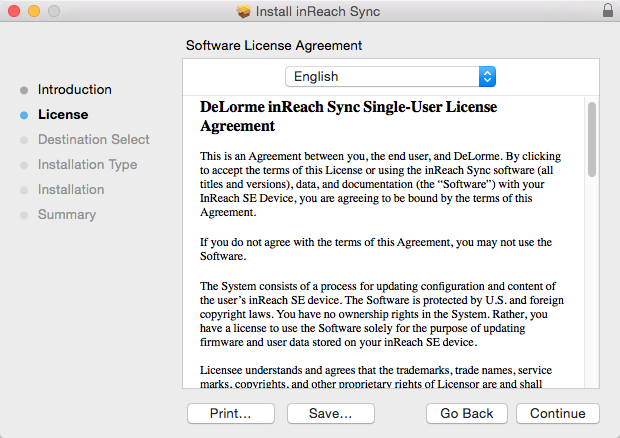Select the Introduction step in sidebar
The height and width of the screenshot is (438, 620).
point(75,89)
